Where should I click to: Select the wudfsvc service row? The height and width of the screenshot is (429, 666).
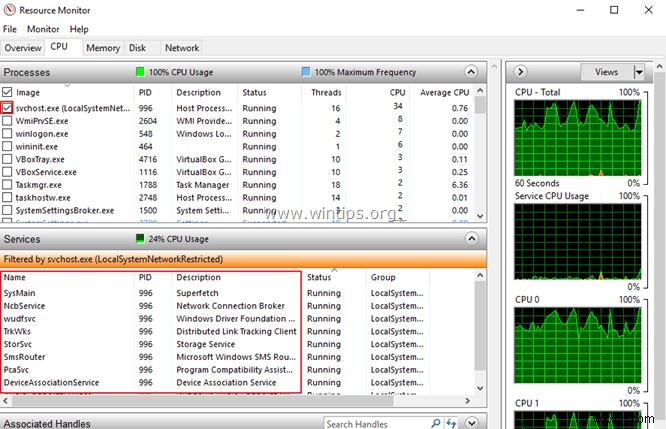point(215,319)
